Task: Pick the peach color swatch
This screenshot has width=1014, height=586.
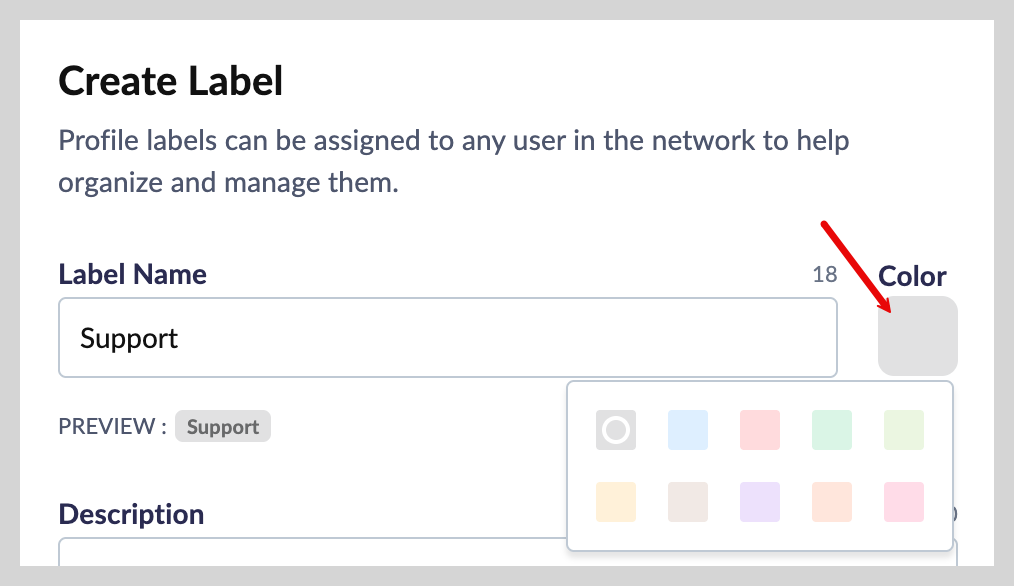Action: [832, 502]
